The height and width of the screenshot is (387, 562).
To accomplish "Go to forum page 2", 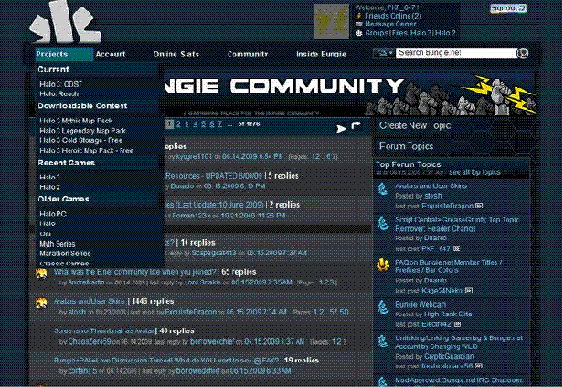I will (178, 124).
